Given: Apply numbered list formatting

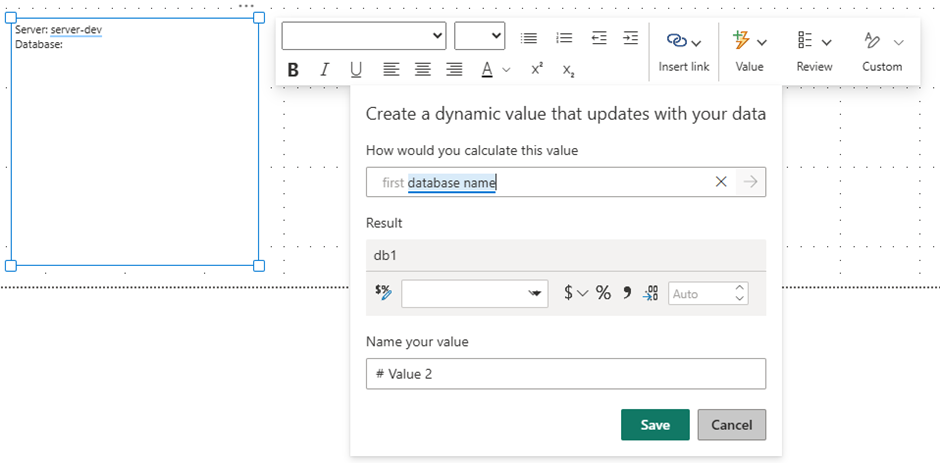Looking at the screenshot, I should pos(564,38).
